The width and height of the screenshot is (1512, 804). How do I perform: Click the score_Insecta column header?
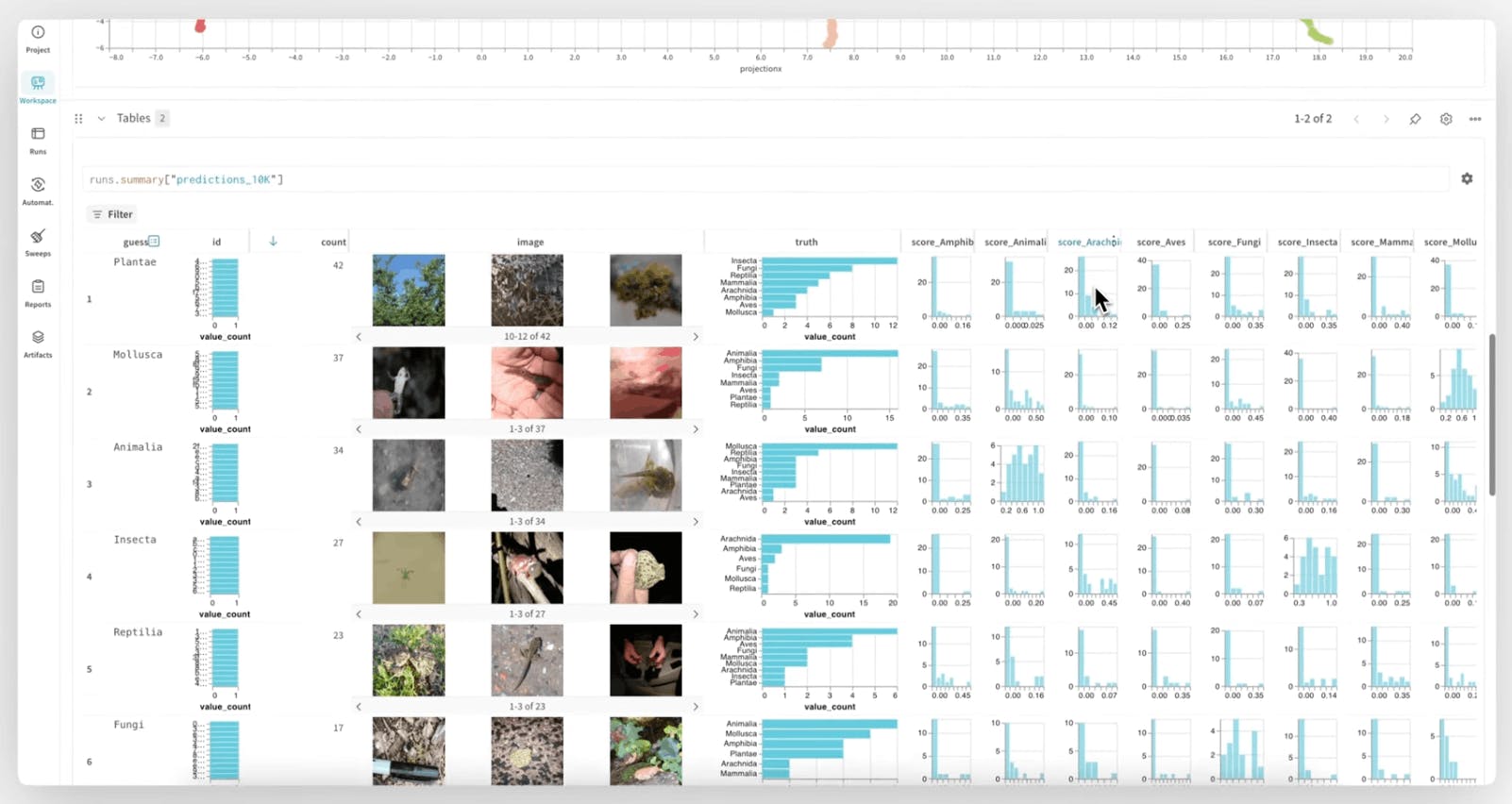1307,243
